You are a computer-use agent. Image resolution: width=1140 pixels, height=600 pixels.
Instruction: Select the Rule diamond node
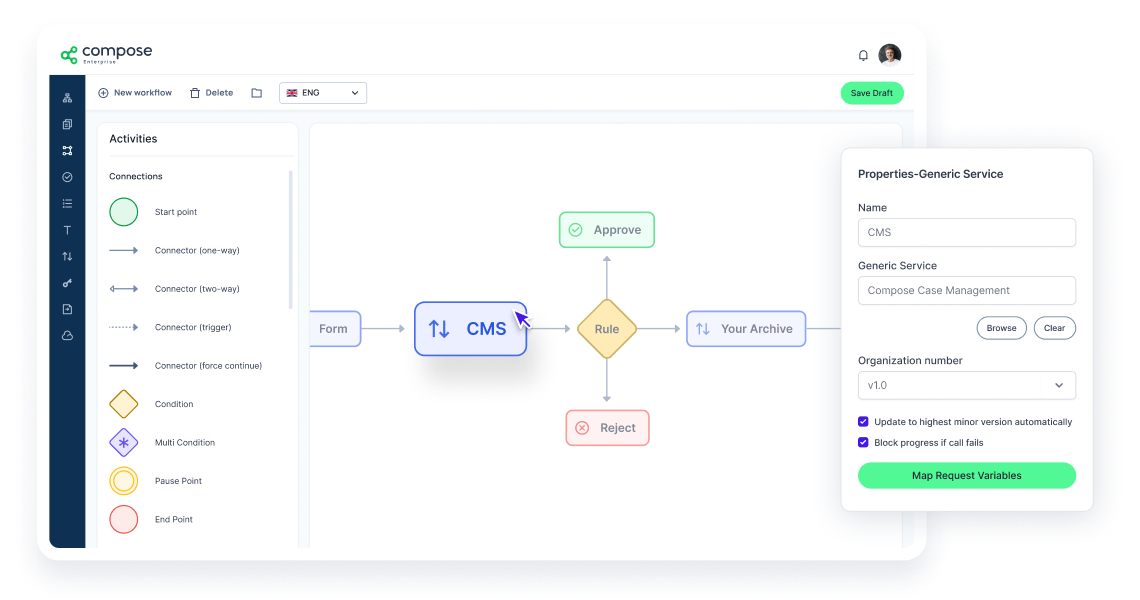click(x=607, y=329)
